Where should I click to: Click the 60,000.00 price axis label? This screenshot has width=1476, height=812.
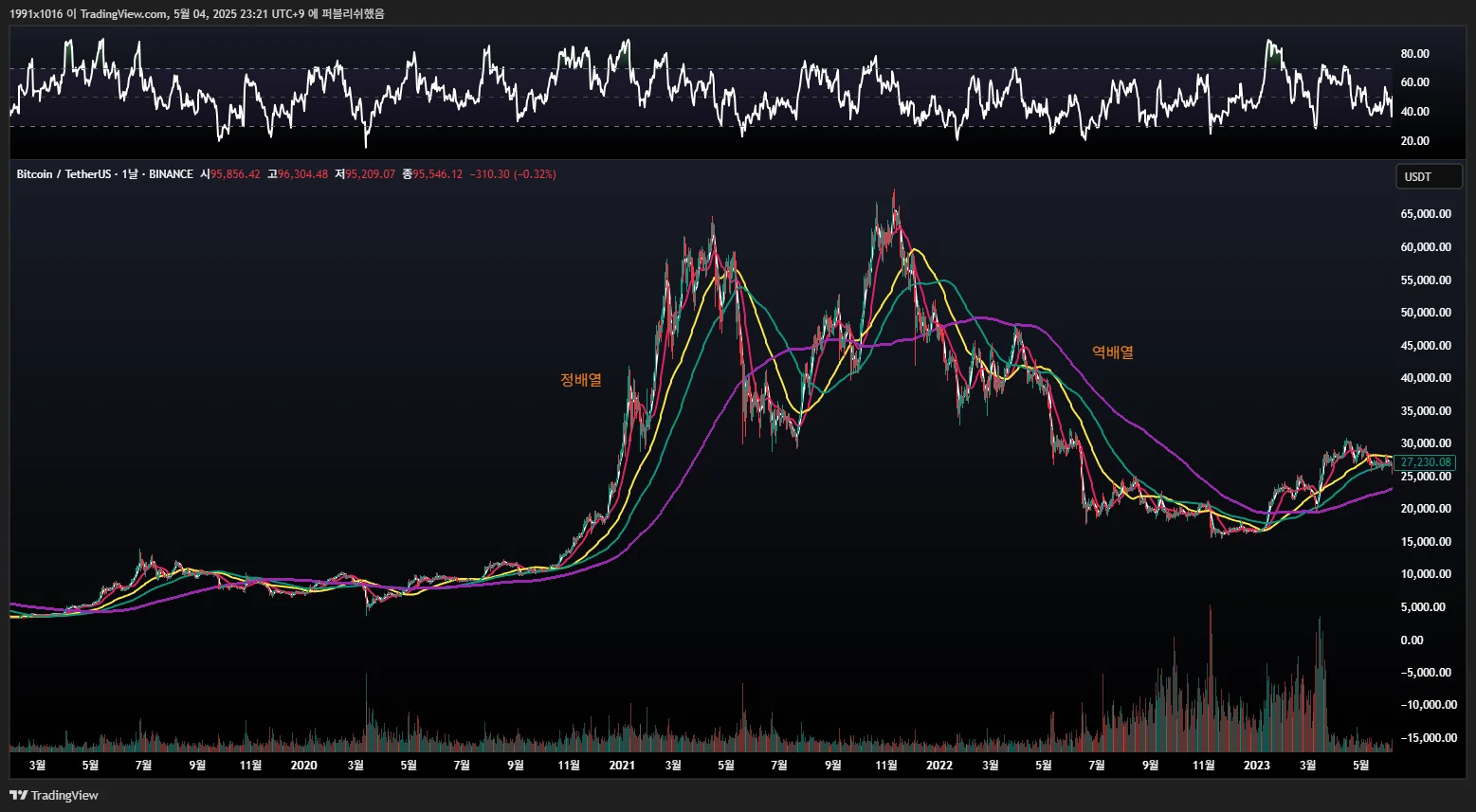[1426, 247]
